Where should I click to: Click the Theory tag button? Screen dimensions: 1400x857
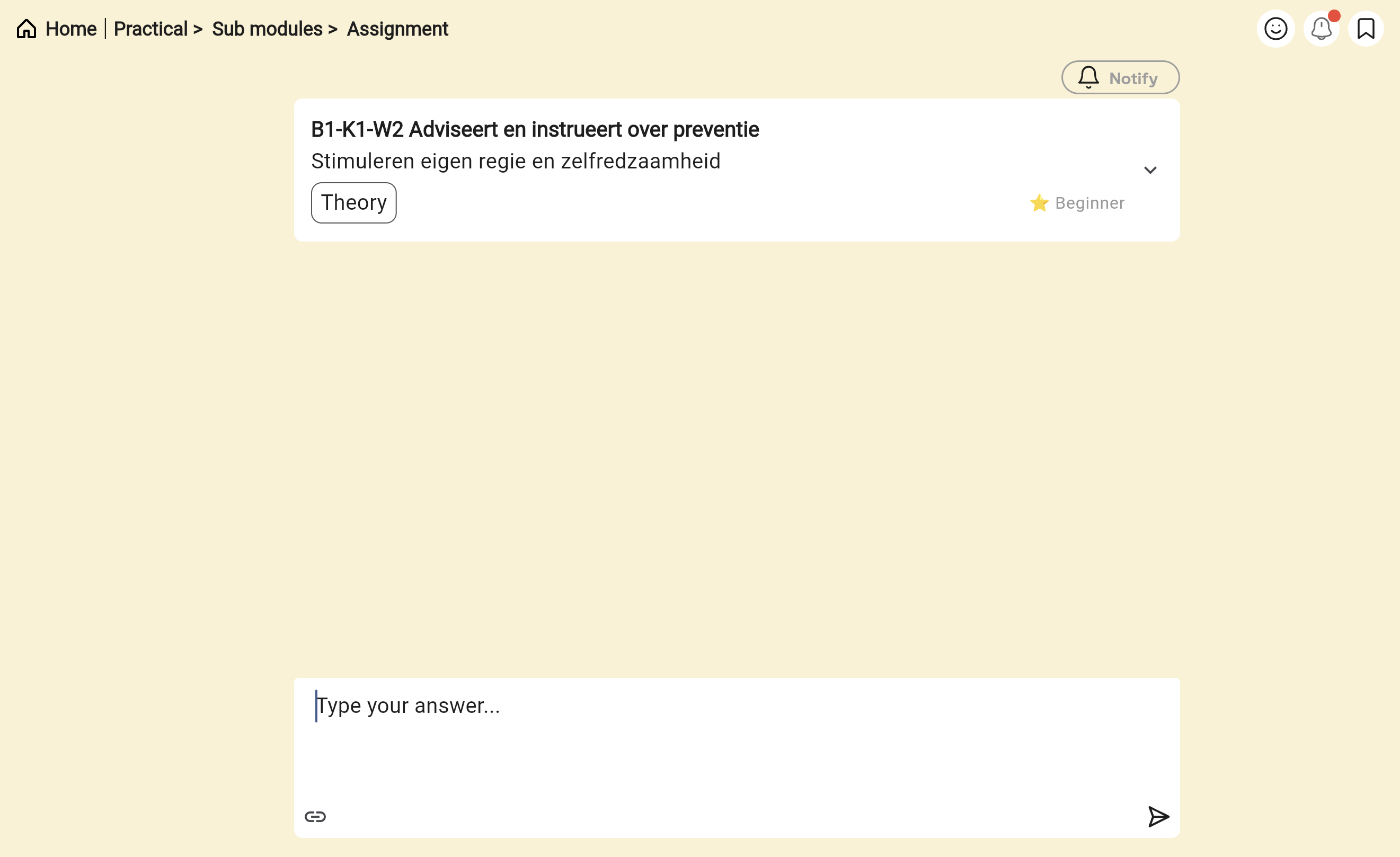[x=353, y=203]
